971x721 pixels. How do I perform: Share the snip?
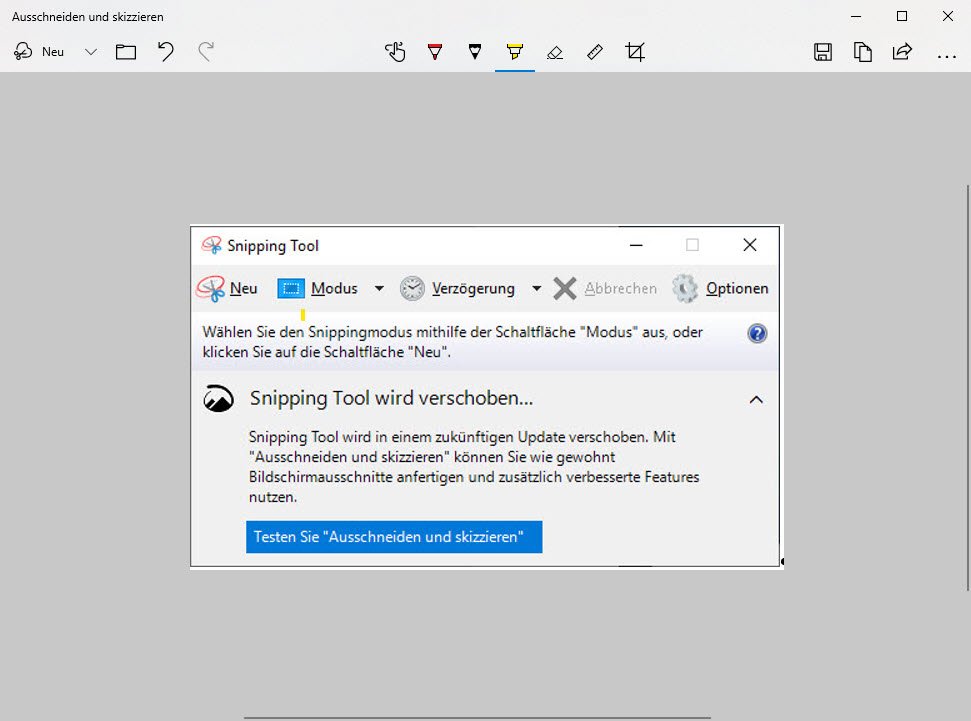[902, 52]
